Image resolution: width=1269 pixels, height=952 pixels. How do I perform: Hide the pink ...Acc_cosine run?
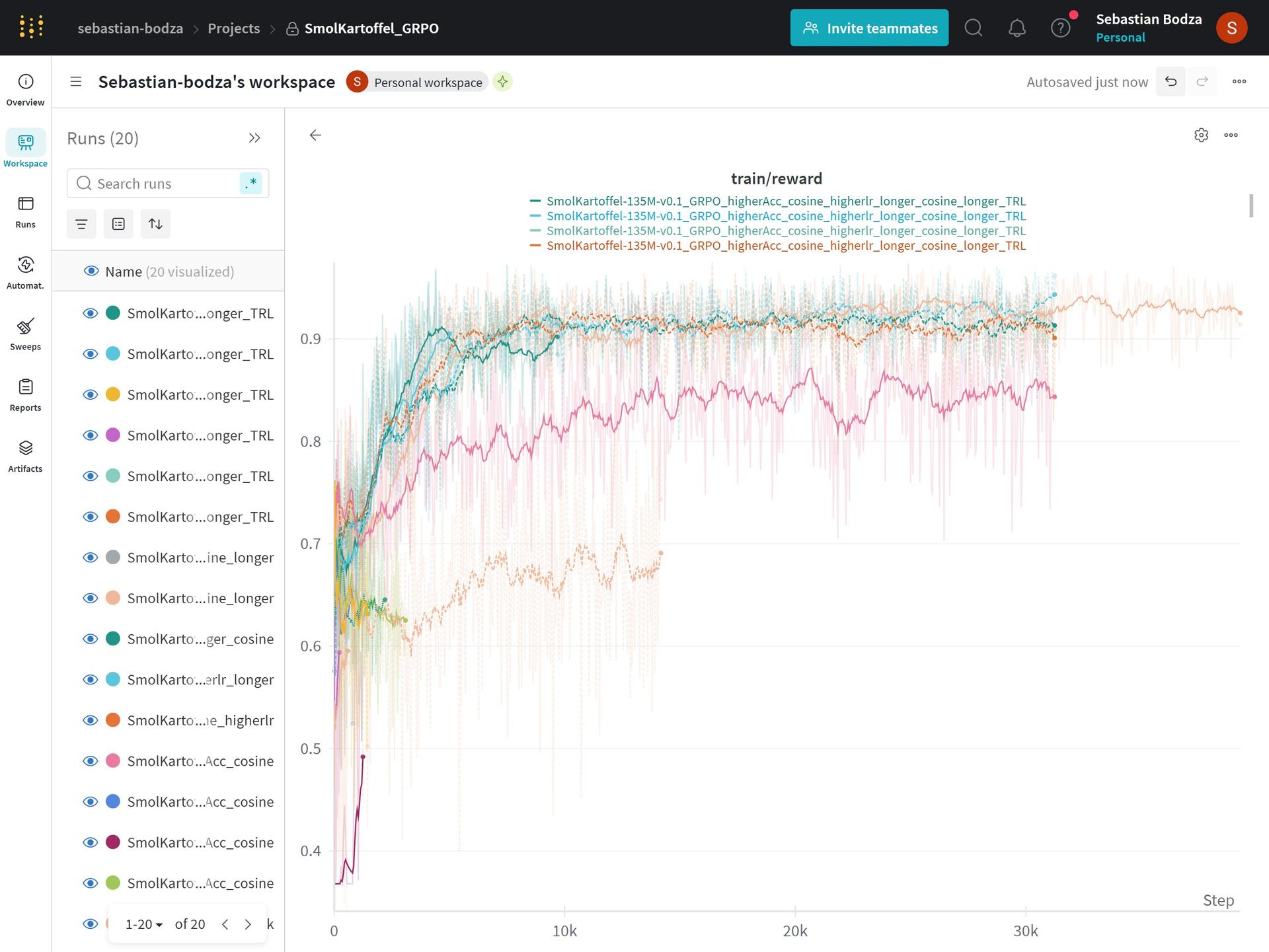tap(91, 761)
